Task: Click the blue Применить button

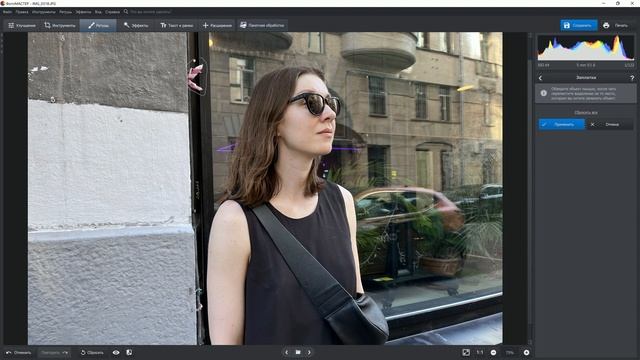Action: (x=561, y=124)
